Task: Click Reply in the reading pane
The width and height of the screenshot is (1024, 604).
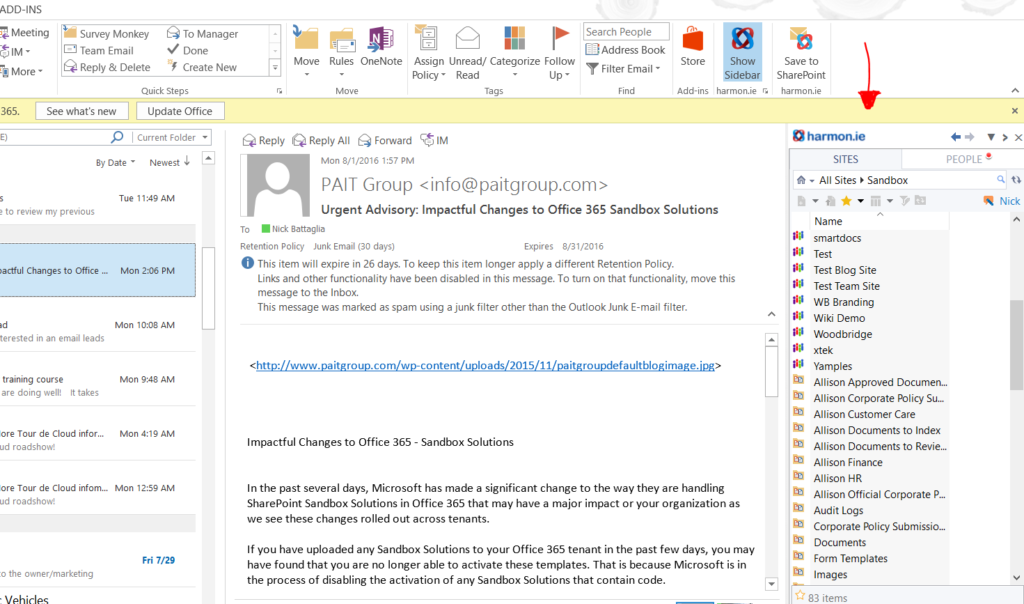Action: [x=263, y=140]
